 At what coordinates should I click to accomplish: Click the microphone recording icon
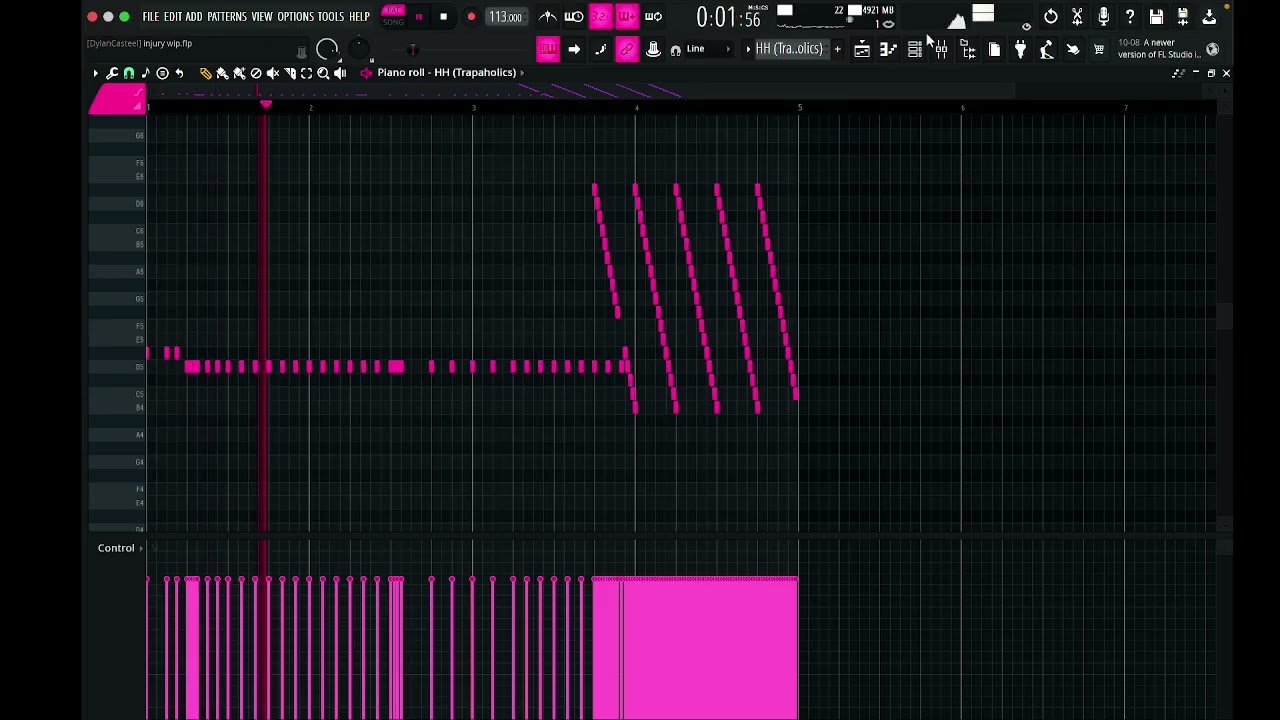pos(1103,17)
